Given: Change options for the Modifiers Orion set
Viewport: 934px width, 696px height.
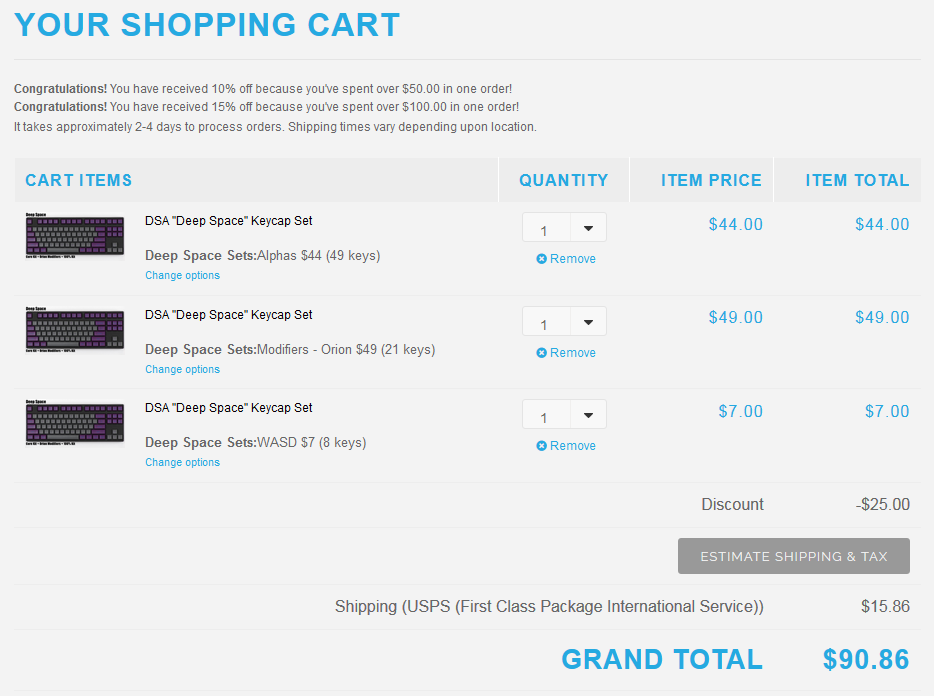Looking at the screenshot, I should [x=182, y=370].
